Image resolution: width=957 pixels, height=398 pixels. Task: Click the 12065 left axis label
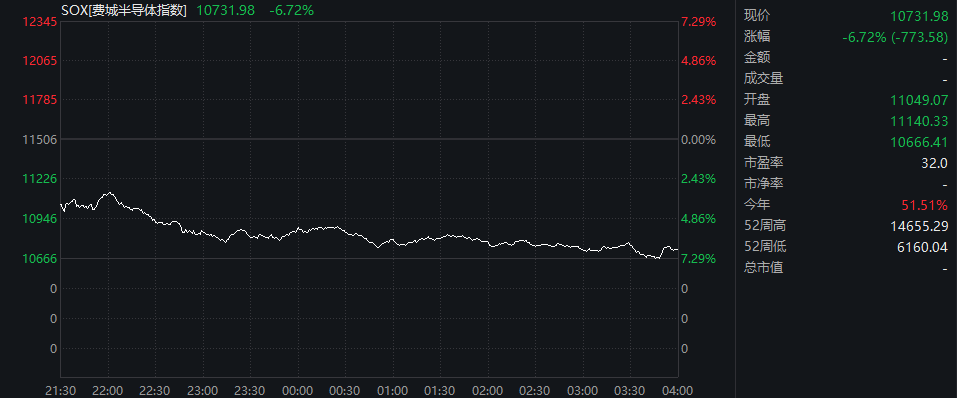pyautogui.click(x=39, y=61)
